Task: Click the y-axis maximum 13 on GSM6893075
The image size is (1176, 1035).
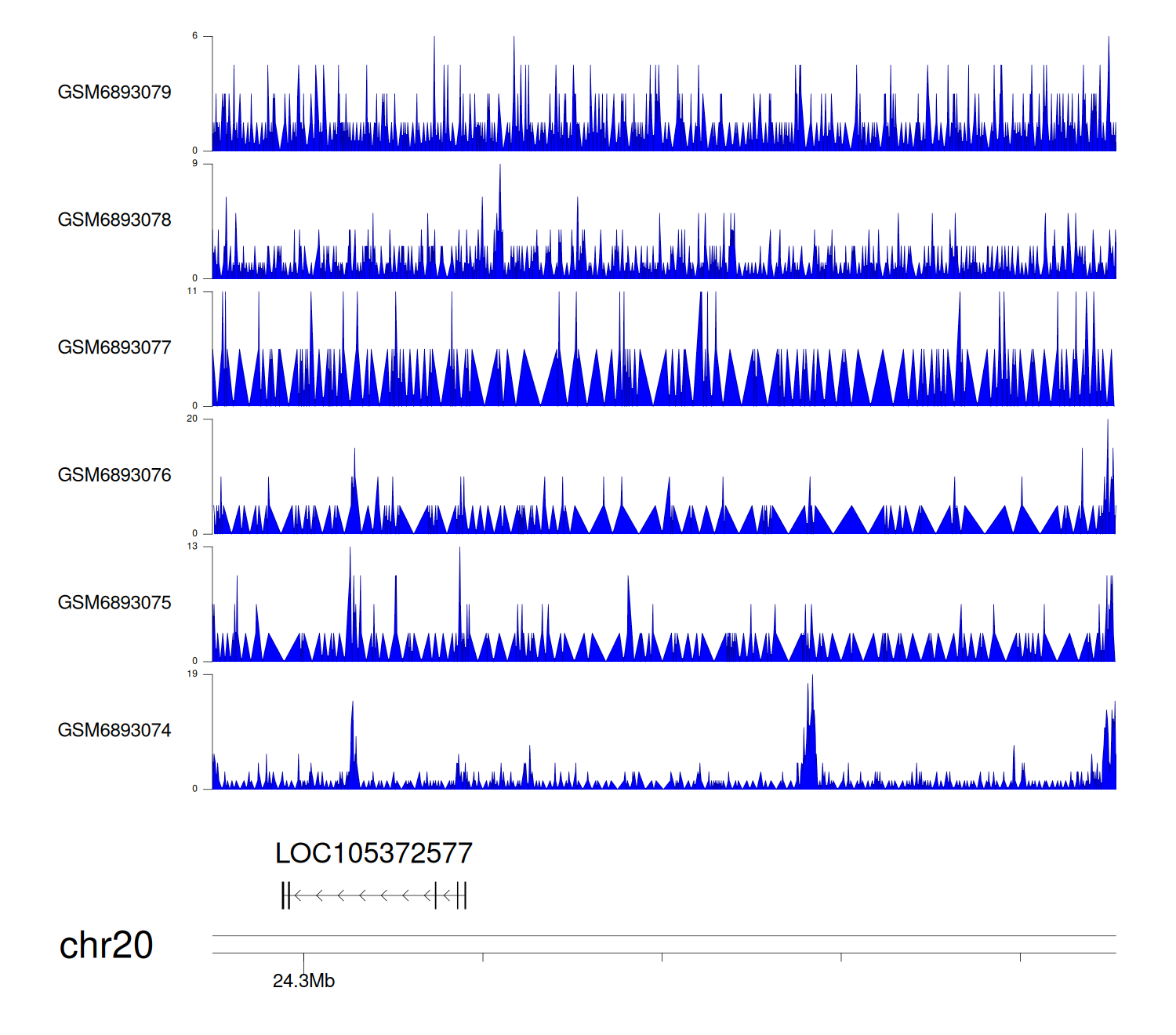Action: (x=192, y=547)
